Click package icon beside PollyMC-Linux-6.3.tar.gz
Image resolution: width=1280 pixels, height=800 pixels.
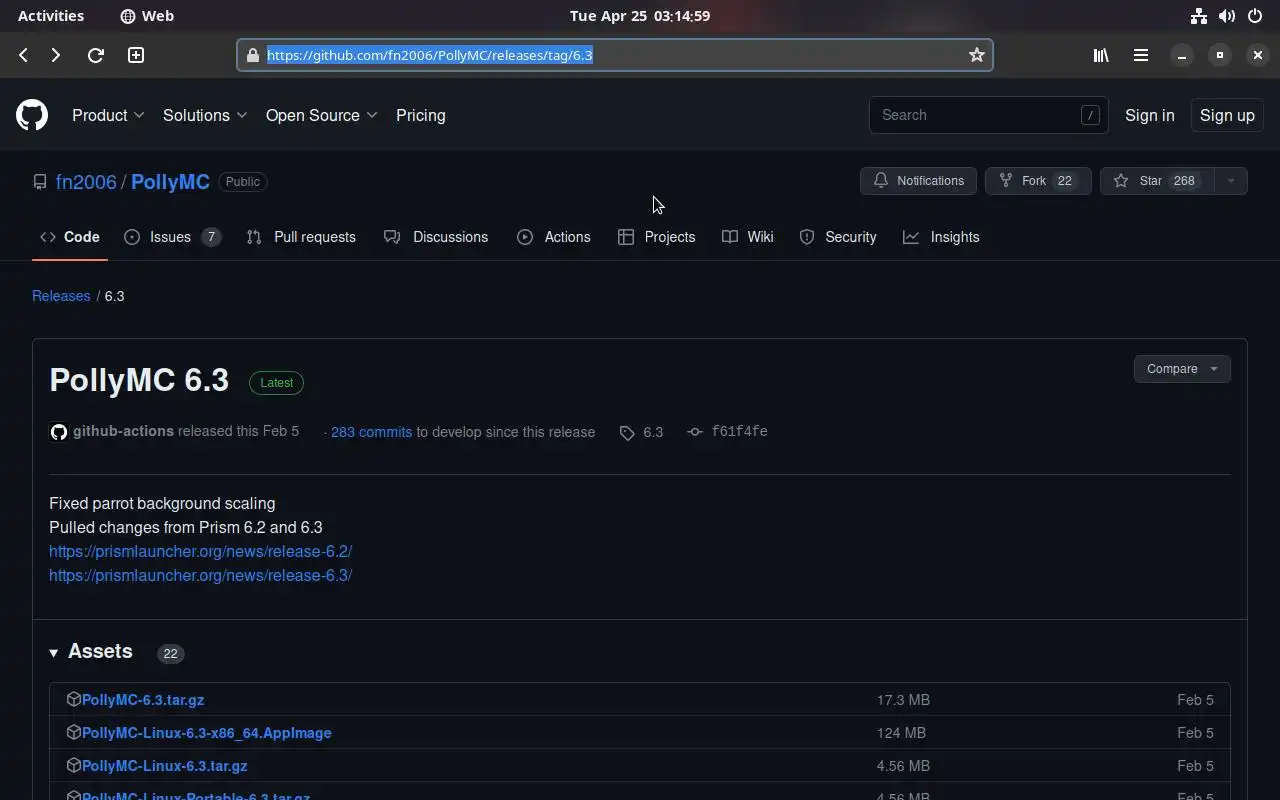point(73,765)
